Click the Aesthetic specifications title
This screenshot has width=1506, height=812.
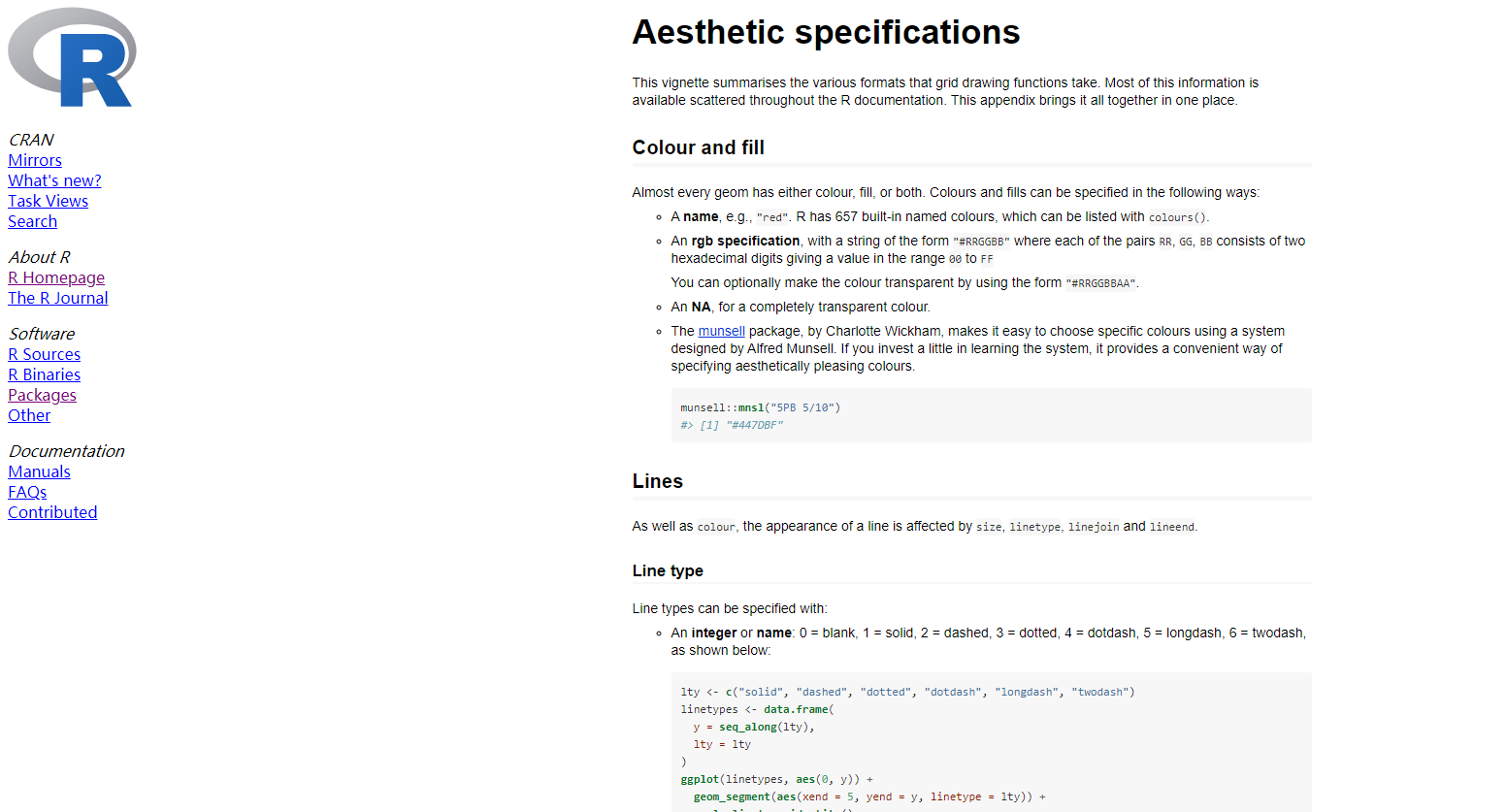pyautogui.click(x=826, y=32)
